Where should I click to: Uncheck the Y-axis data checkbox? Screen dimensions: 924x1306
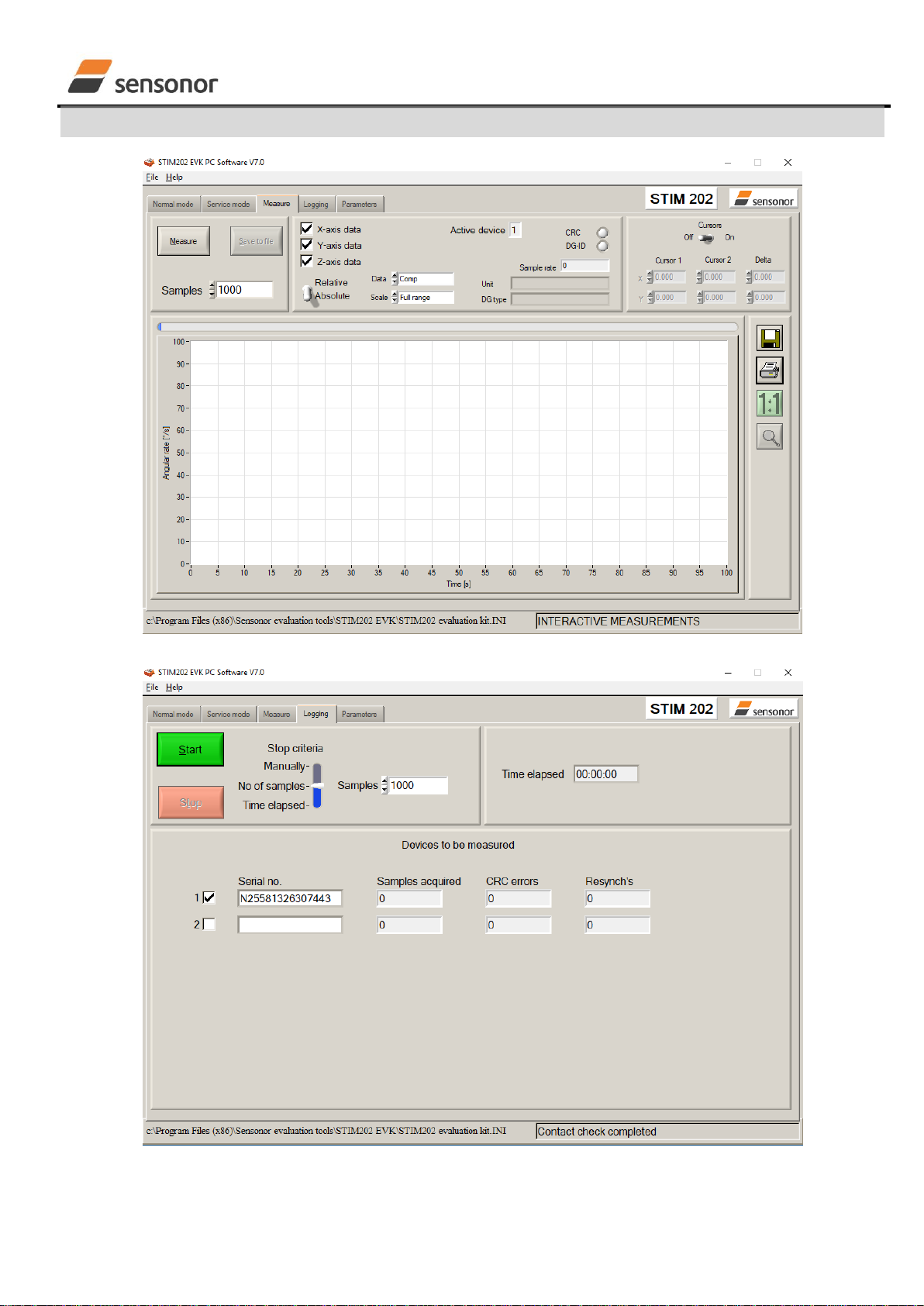pyautogui.click(x=307, y=245)
